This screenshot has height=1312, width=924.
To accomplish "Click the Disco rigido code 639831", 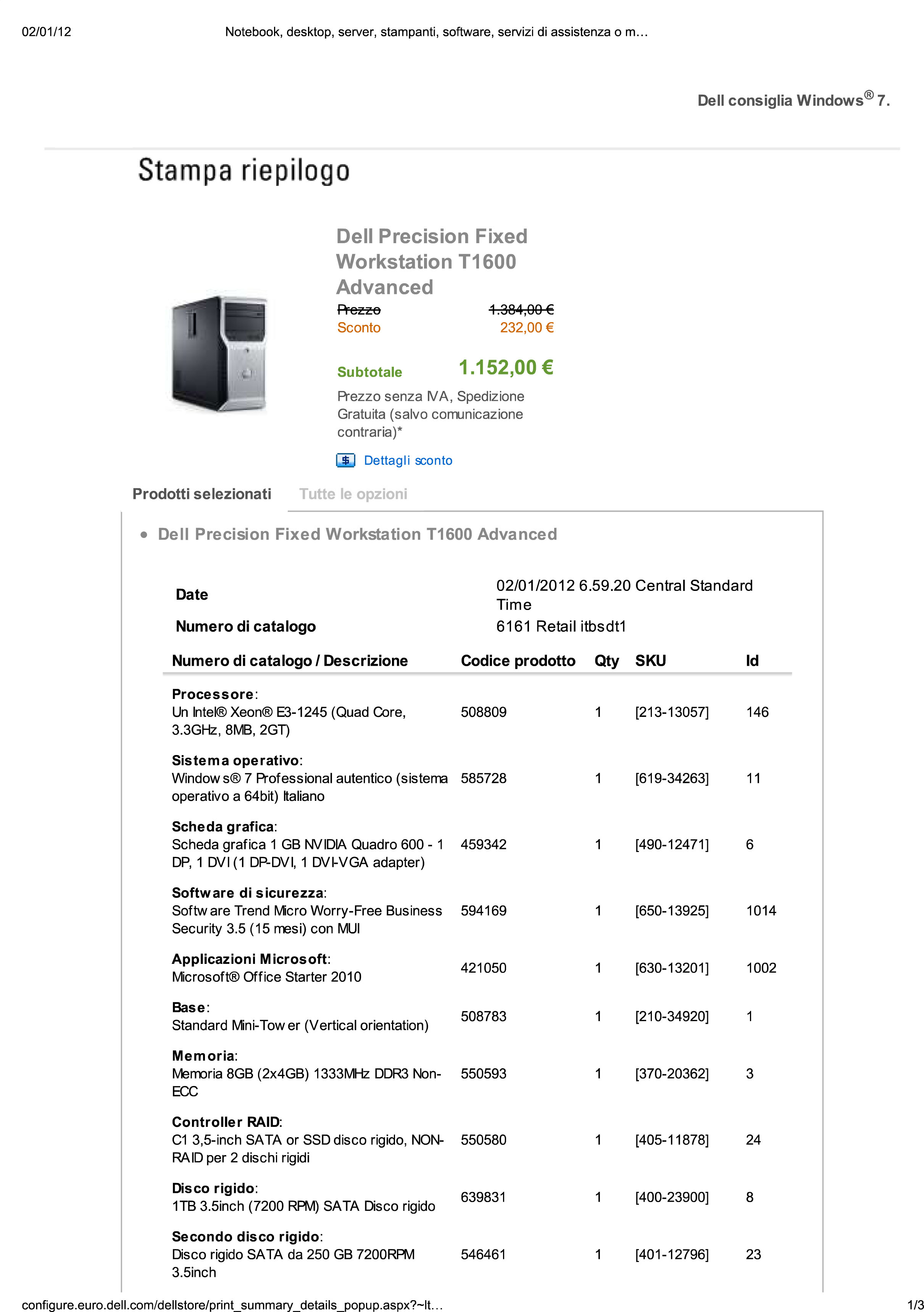I will [484, 1197].
